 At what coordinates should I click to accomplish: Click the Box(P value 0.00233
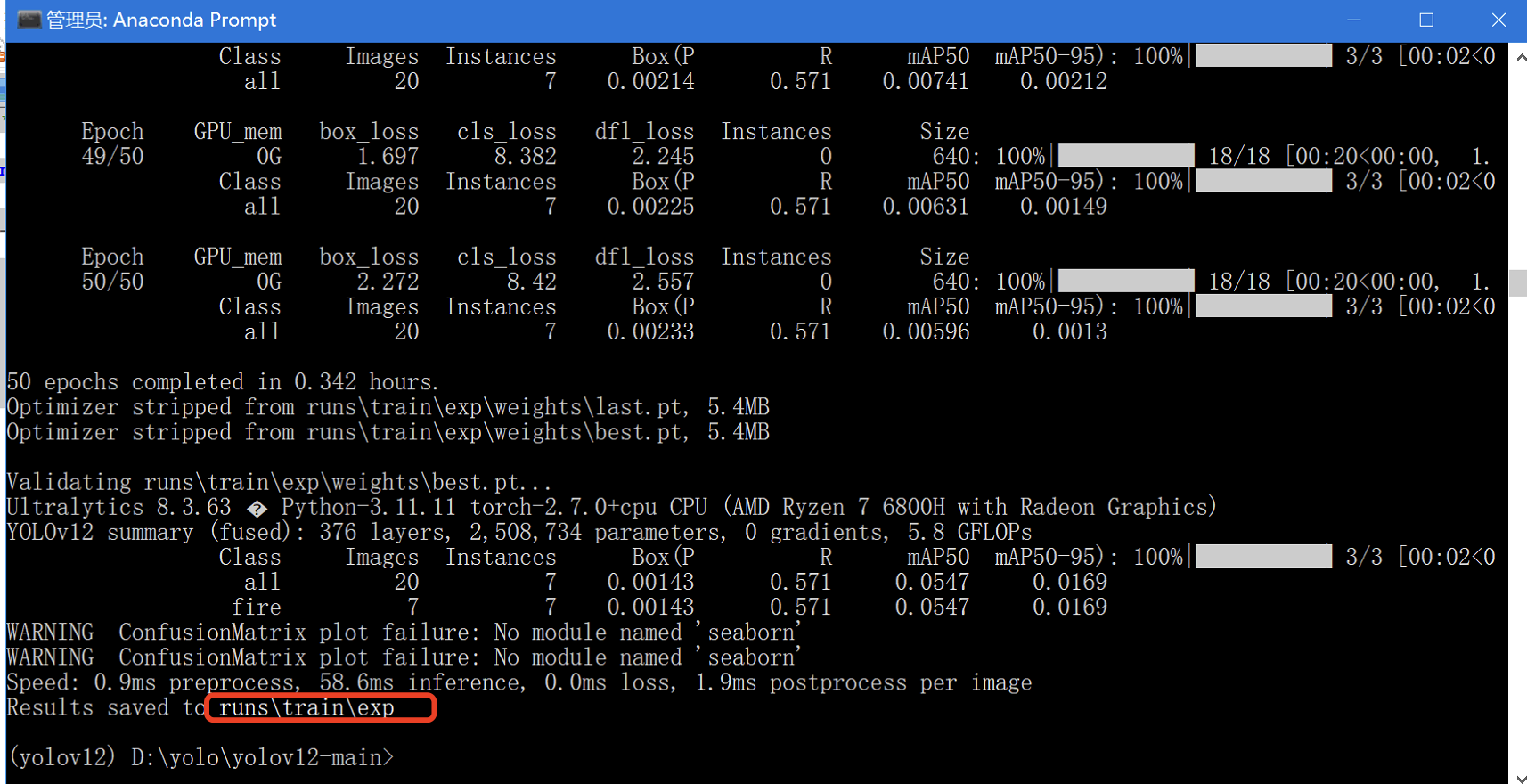pyautogui.click(x=651, y=331)
